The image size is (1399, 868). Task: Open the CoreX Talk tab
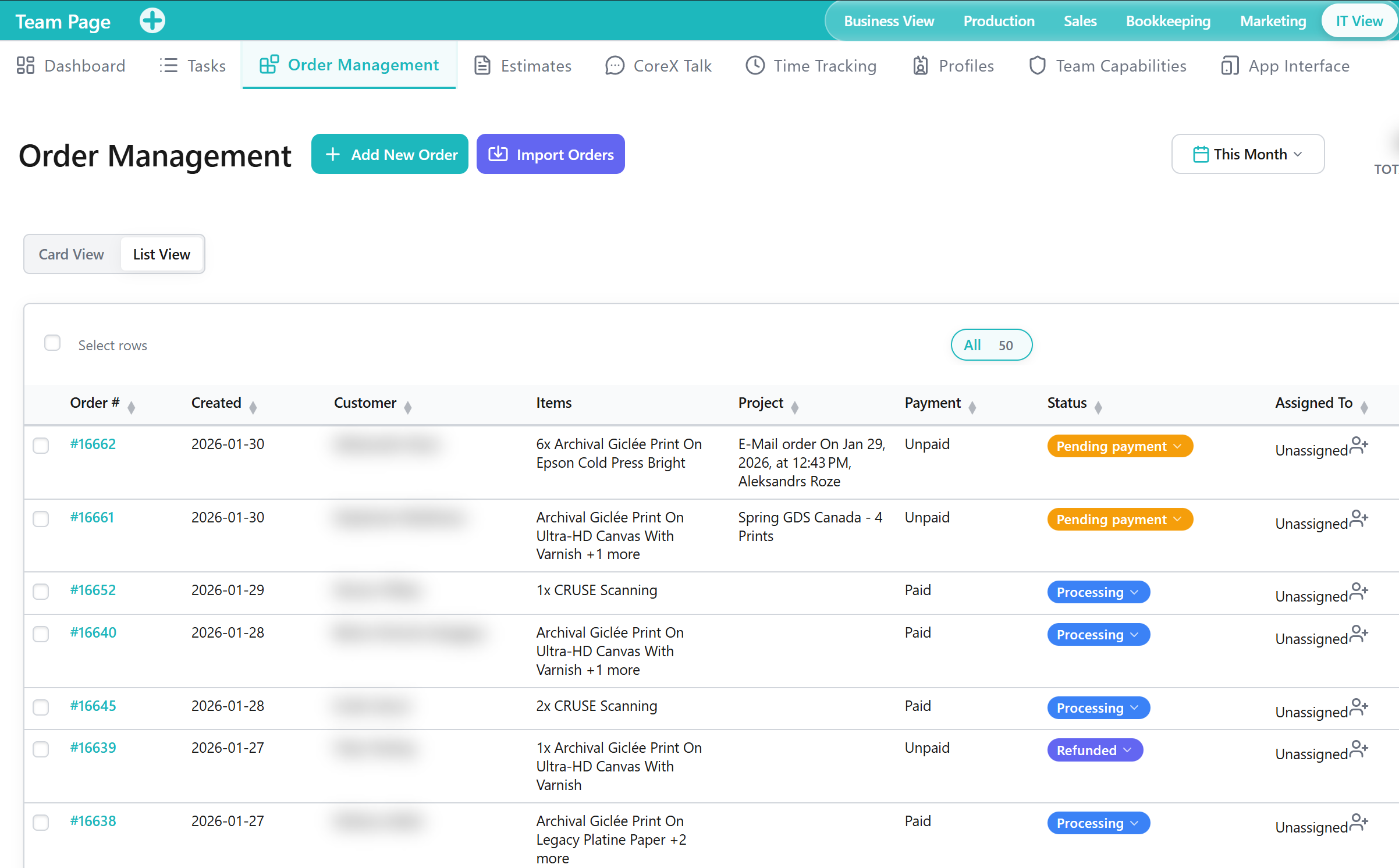coord(658,66)
